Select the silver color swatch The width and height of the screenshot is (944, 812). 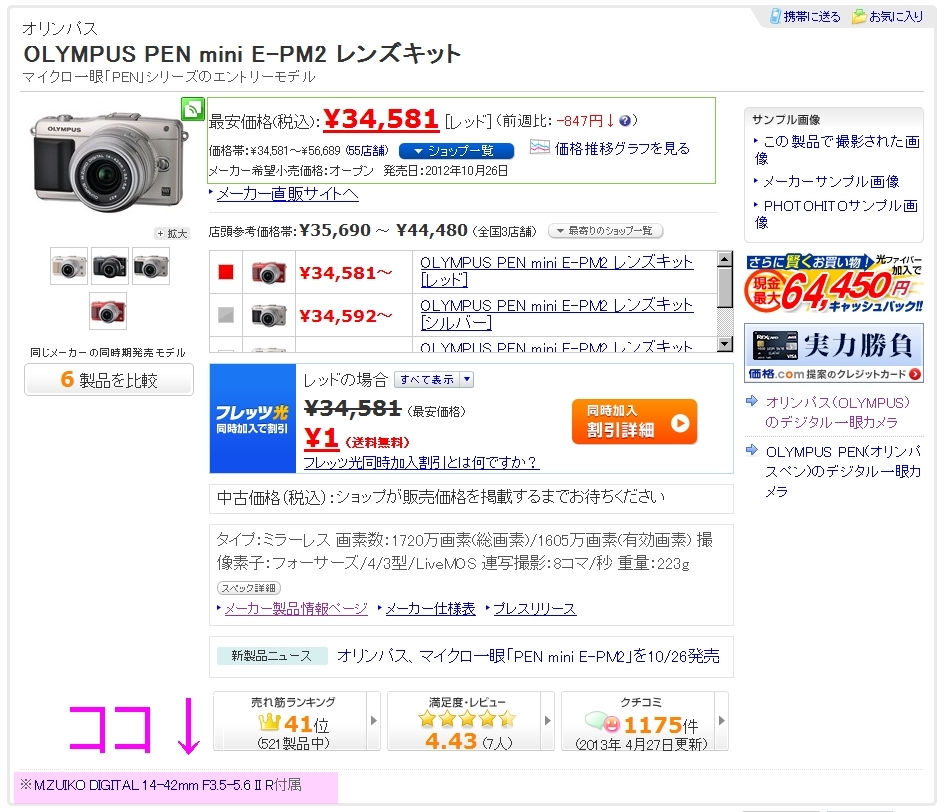tap(226, 315)
